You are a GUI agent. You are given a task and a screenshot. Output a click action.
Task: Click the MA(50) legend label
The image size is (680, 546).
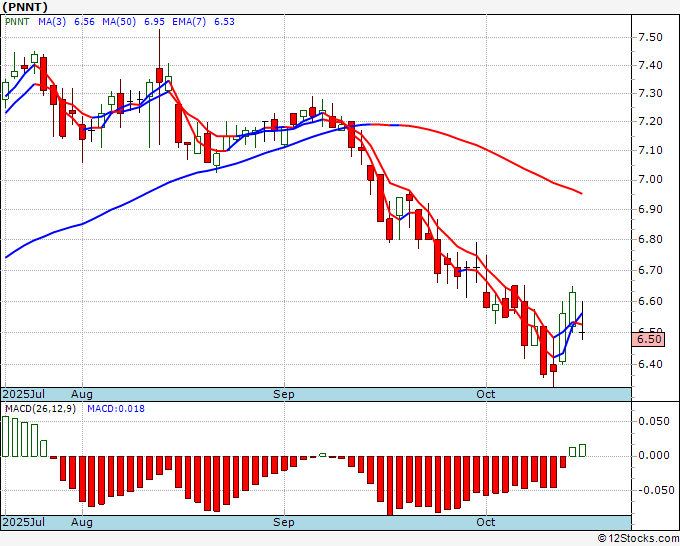point(119,22)
